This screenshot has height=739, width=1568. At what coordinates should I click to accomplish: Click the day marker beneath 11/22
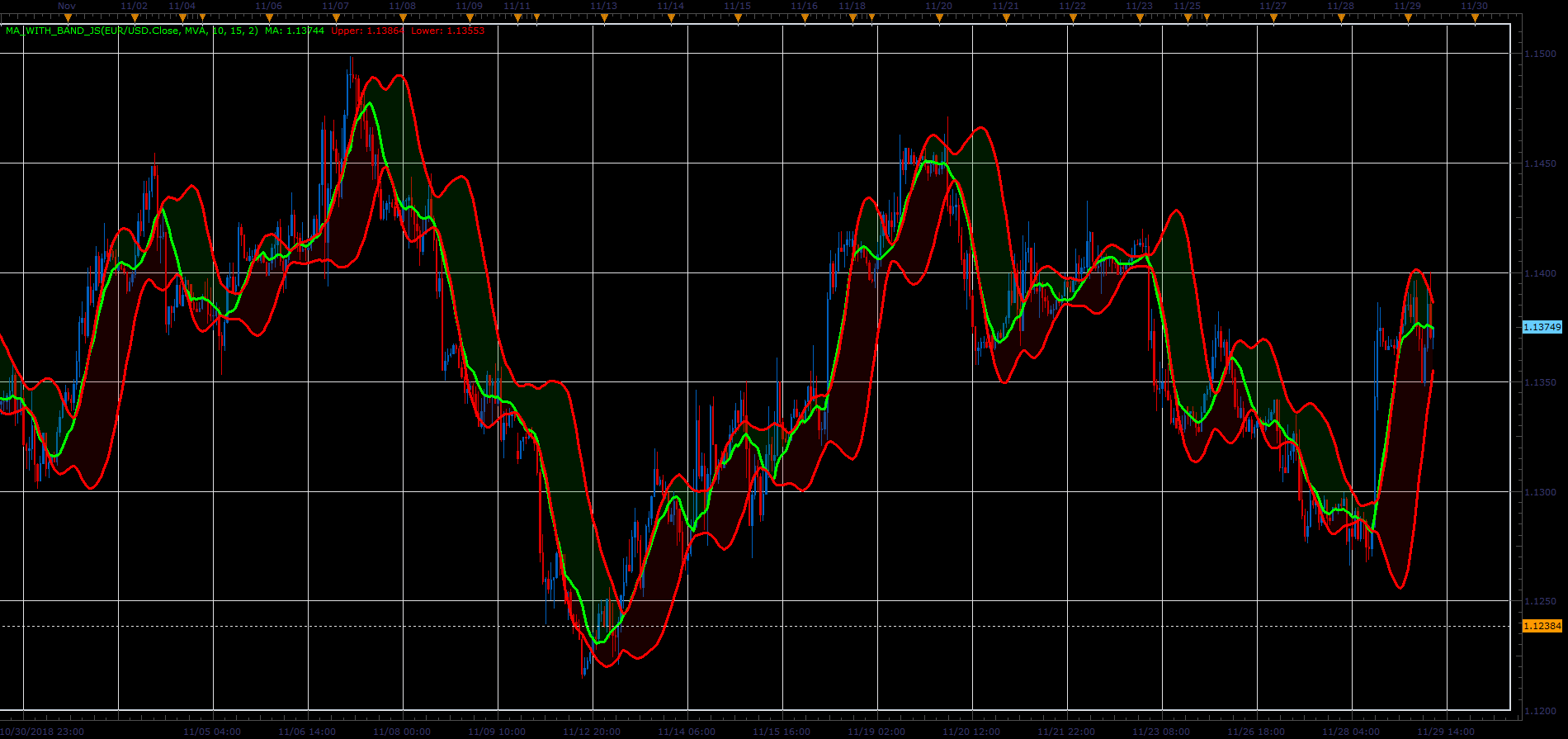(x=1072, y=17)
